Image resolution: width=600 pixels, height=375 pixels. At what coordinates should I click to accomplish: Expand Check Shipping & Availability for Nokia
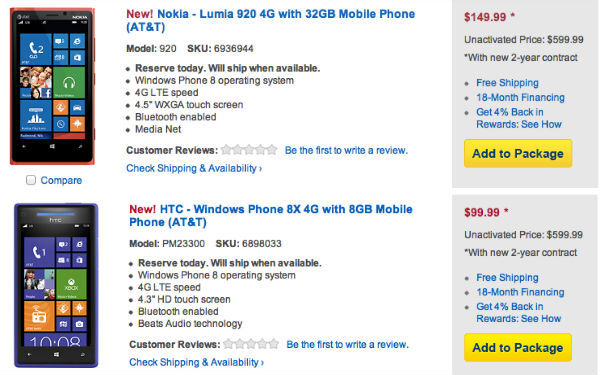194,168
